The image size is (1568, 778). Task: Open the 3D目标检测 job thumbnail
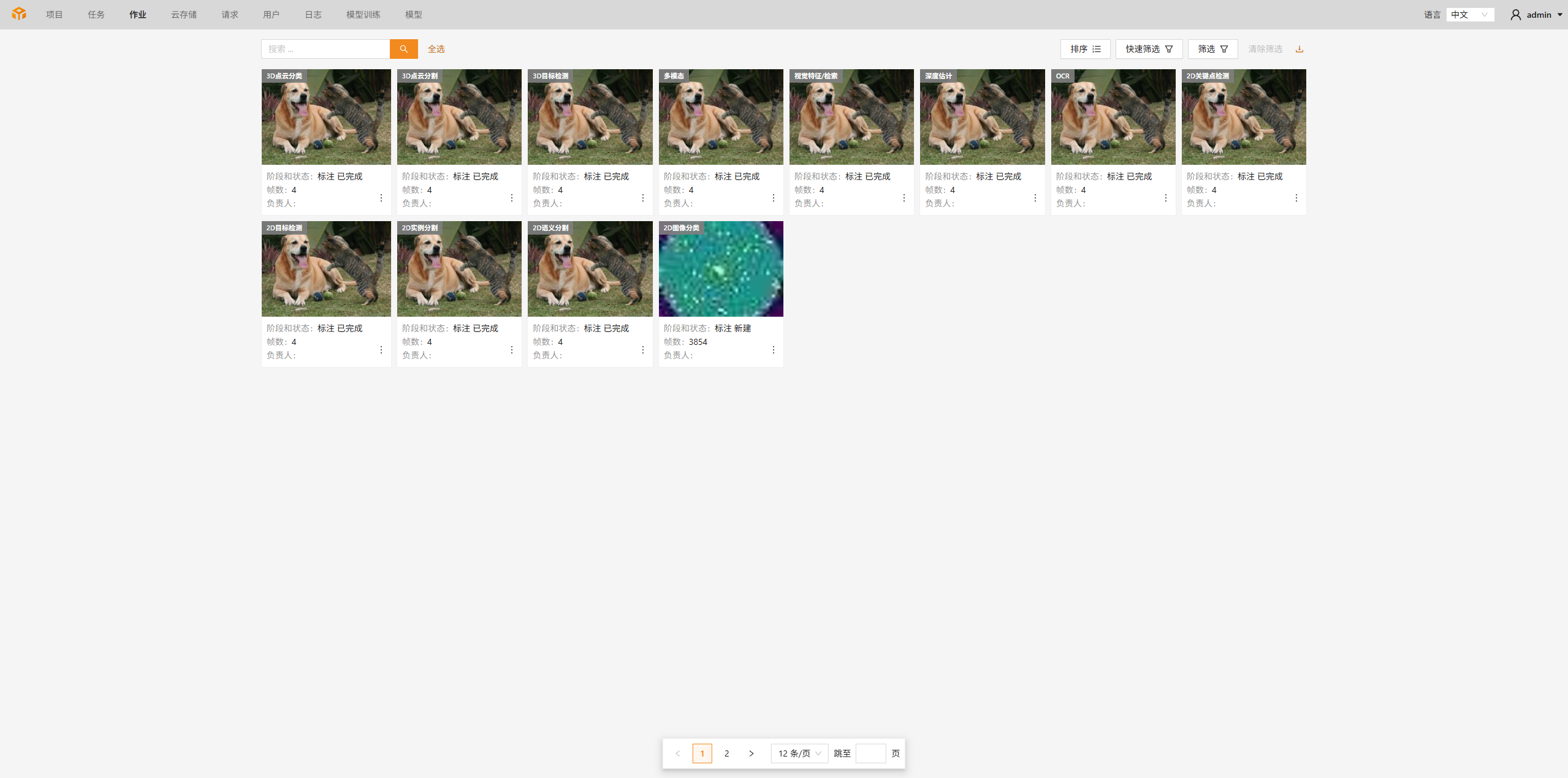[590, 117]
